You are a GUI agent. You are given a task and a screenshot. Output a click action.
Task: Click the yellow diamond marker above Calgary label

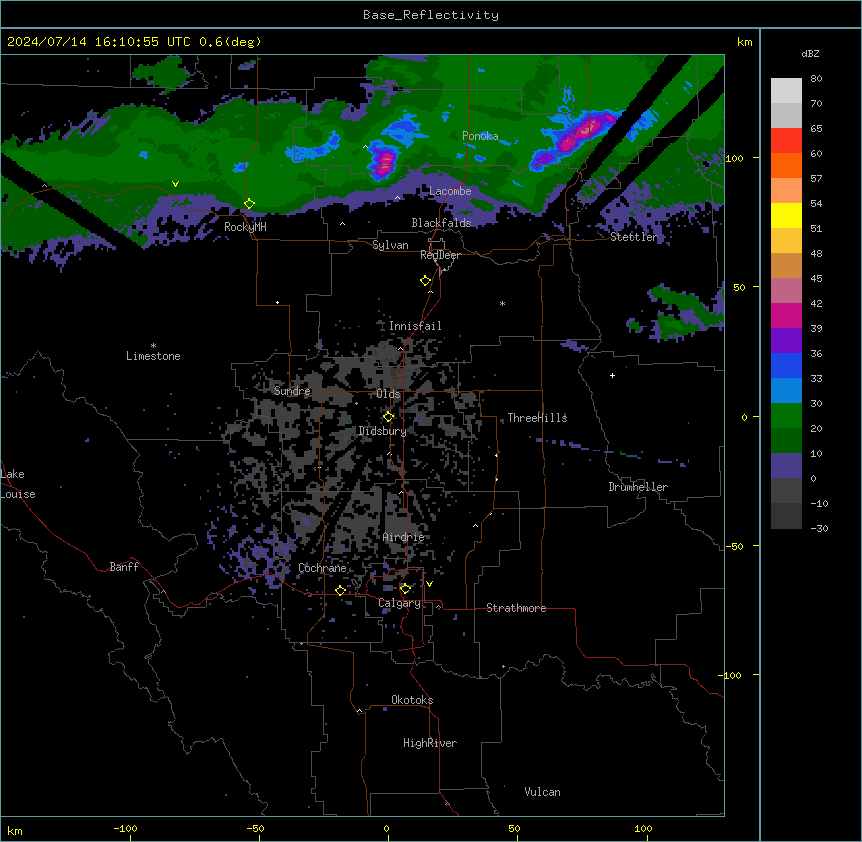point(405,589)
